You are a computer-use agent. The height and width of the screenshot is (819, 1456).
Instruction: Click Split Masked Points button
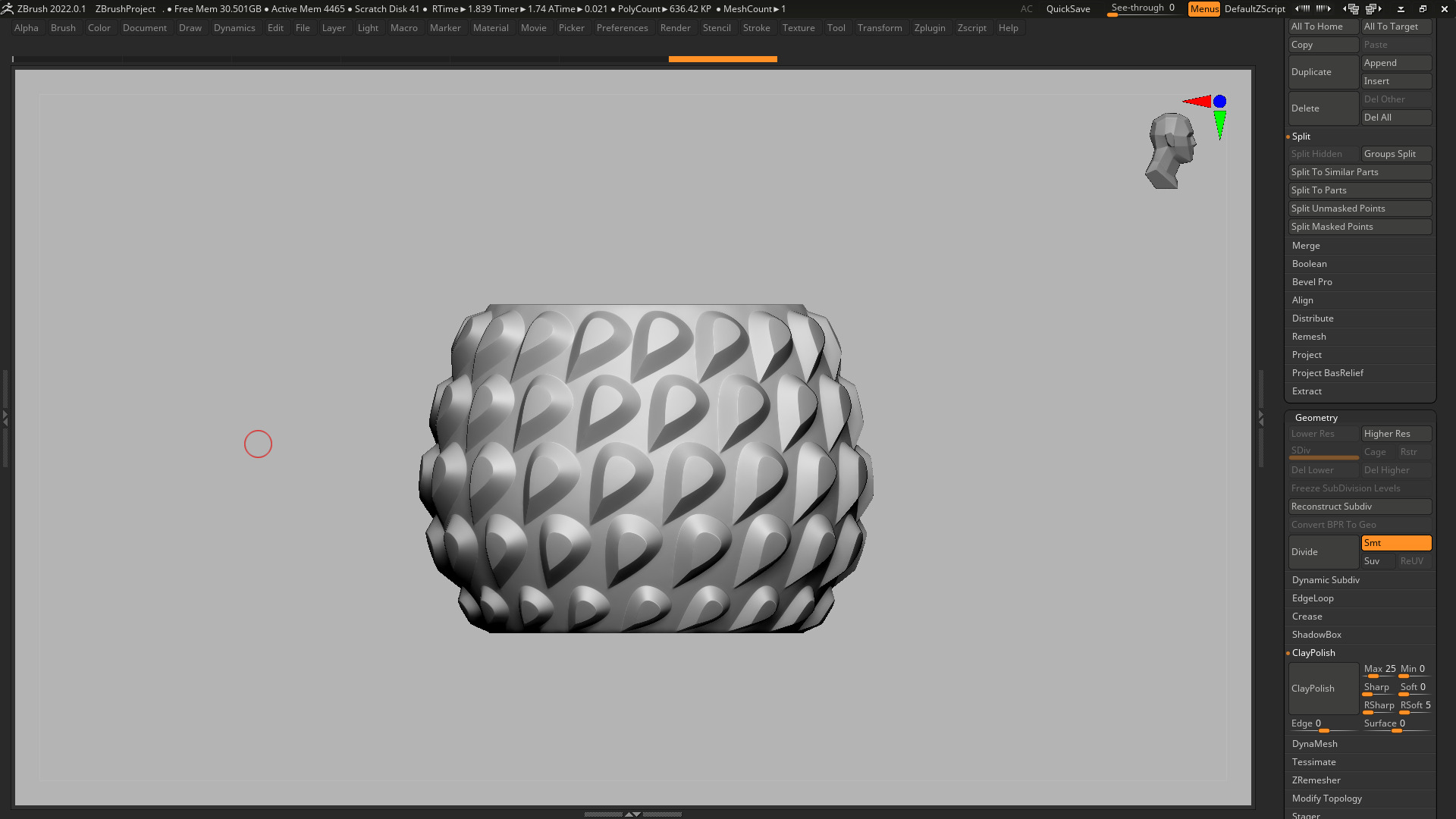point(1360,227)
